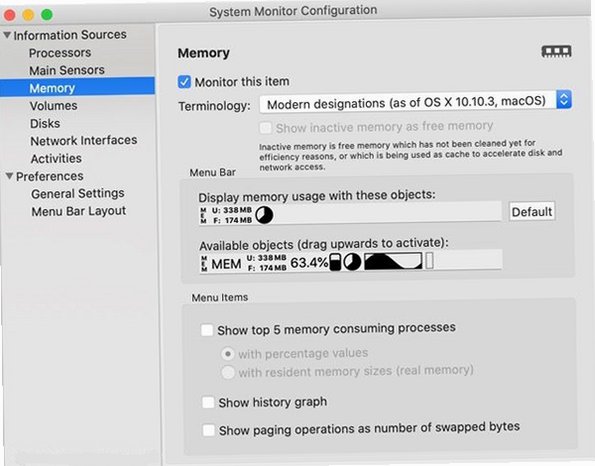Open General Settings preferences
The image size is (595, 466).
(78, 194)
